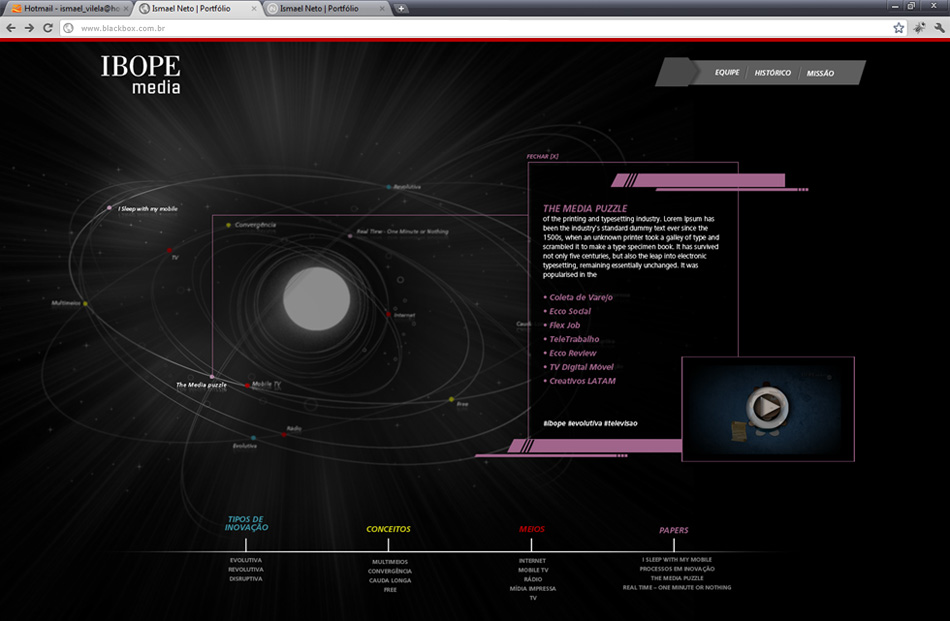Image resolution: width=950 pixels, height=621 pixels.
Task: Select the Revolutiva node on orbit
Action: click(x=404, y=187)
